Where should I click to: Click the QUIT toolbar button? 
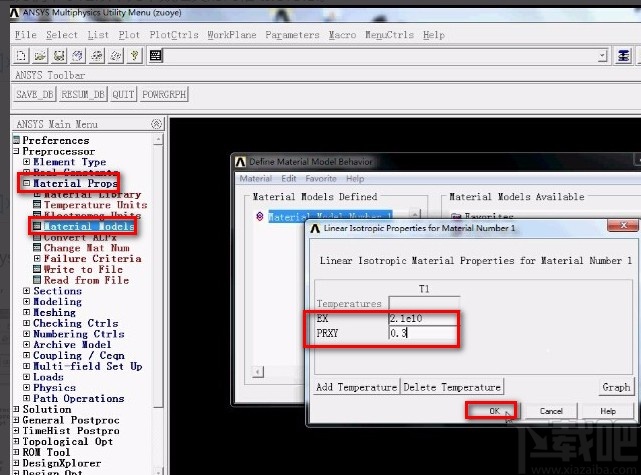(x=123, y=94)
